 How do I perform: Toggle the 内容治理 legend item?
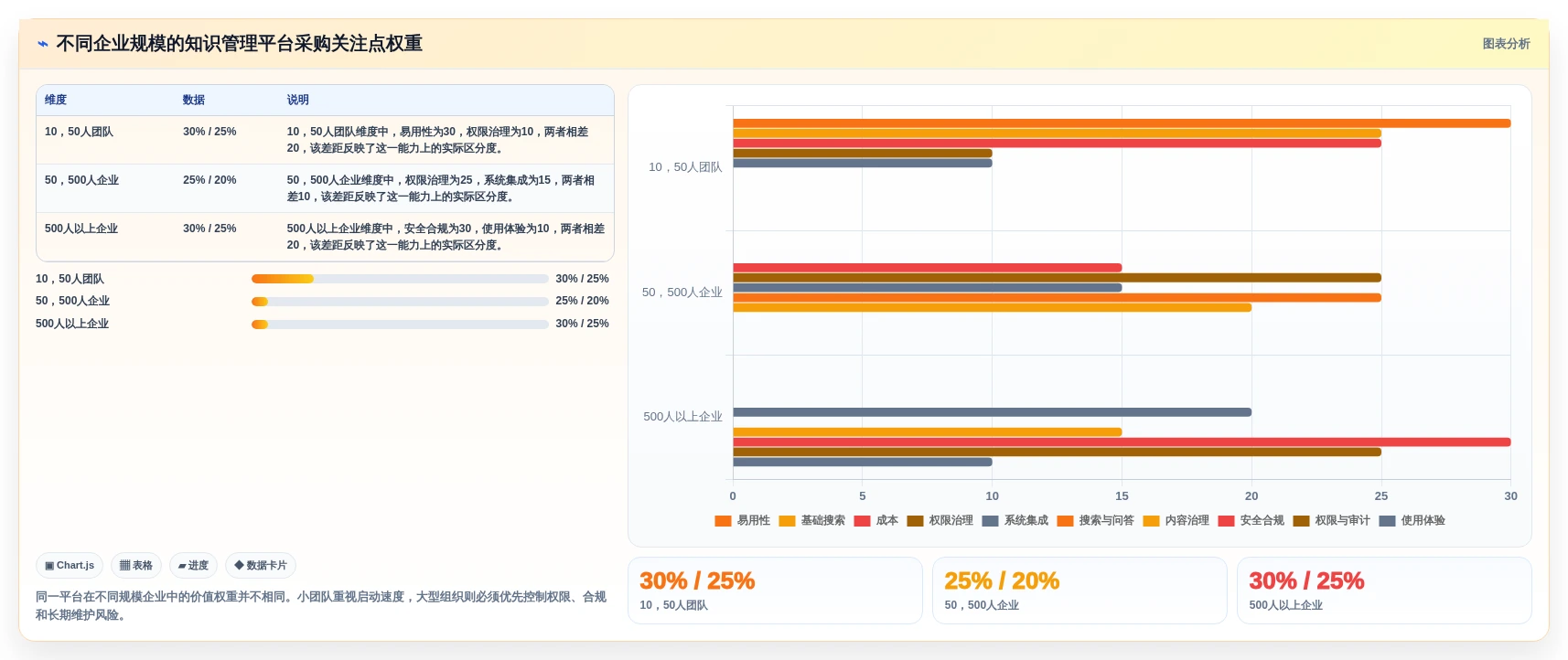[x=1176, y=521]
